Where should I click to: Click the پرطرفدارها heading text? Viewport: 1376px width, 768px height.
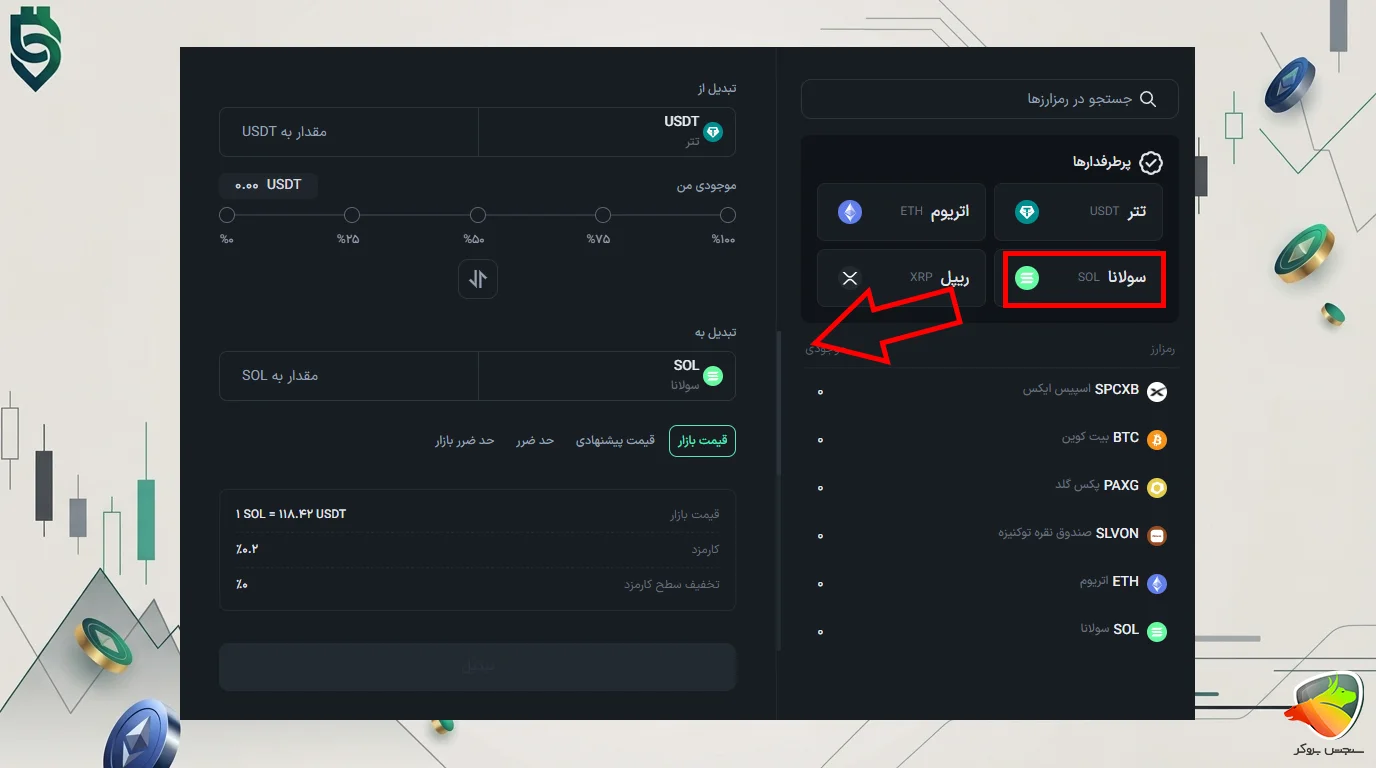pos(1103,162)
